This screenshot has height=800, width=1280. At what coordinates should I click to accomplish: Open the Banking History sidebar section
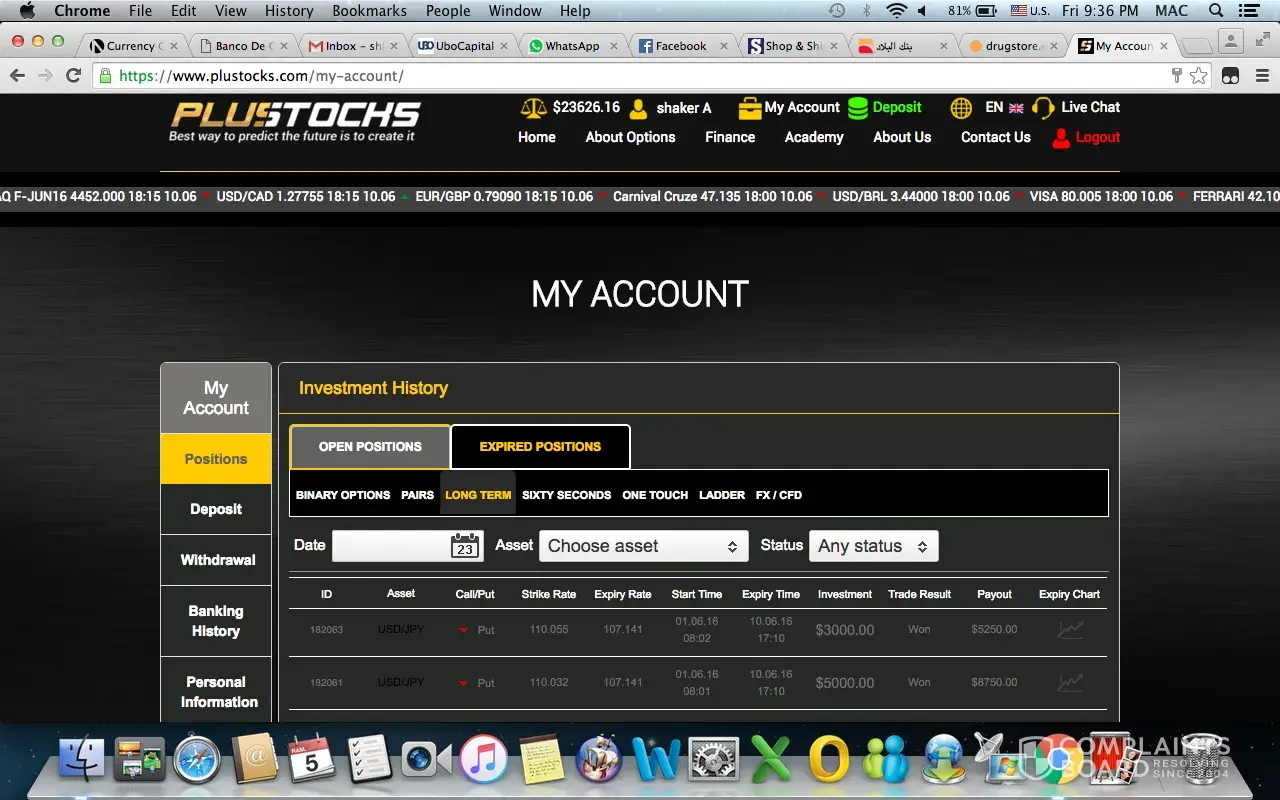tap(216, 621)
